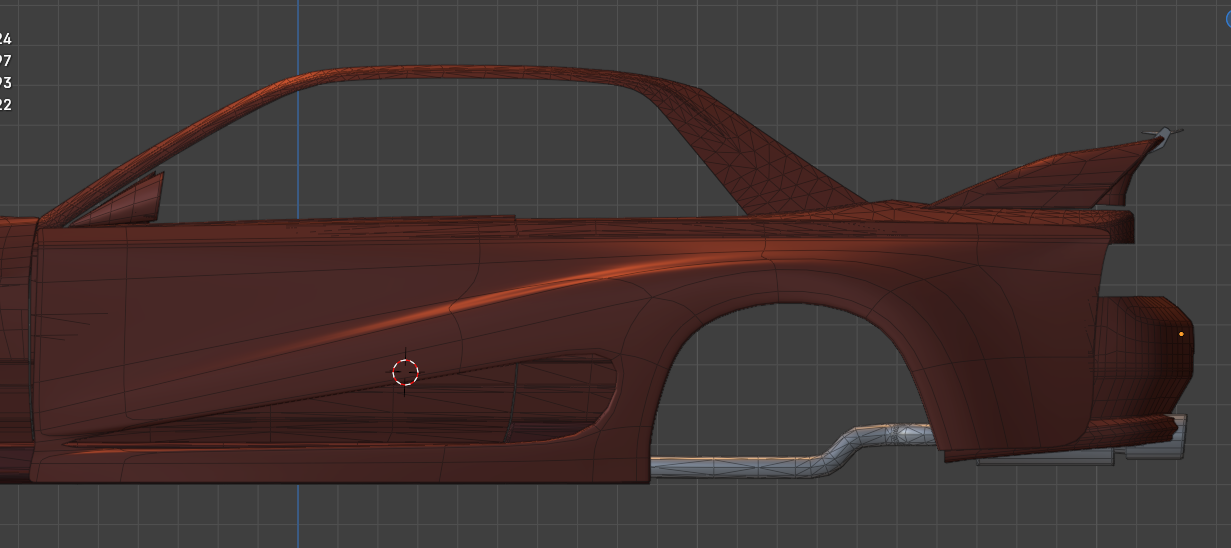Click the statistics value ending in 24
This screenshot has height=548, width=1231.
[x=5, y=39]
